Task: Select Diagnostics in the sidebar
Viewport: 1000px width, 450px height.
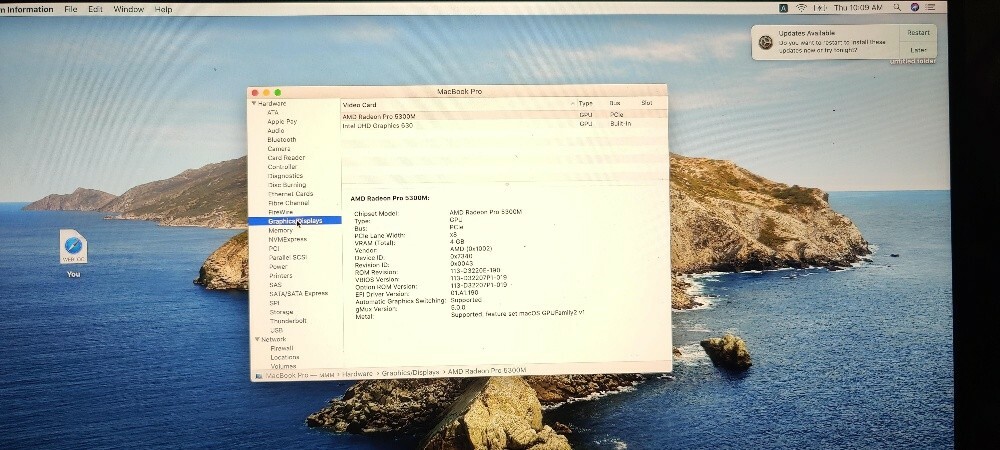Action: pyautogui.click(x=285, y=176)
